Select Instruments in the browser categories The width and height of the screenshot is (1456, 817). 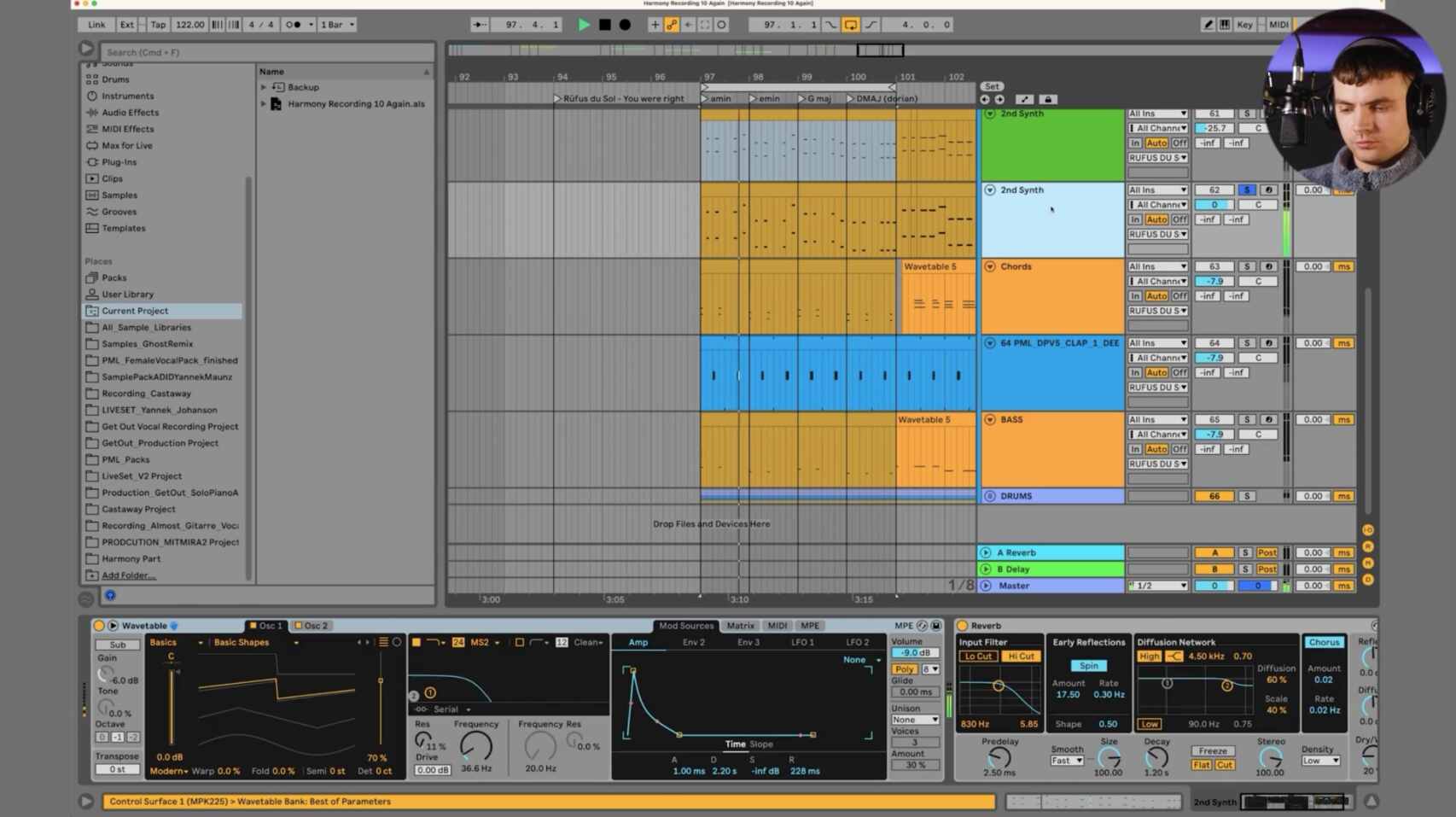pyautogui.click(x=127, y=96)
